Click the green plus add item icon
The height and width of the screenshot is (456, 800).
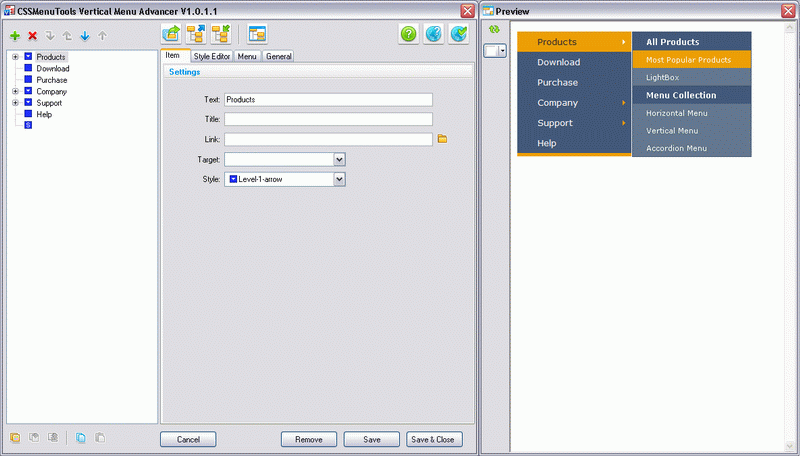point(15,36)
